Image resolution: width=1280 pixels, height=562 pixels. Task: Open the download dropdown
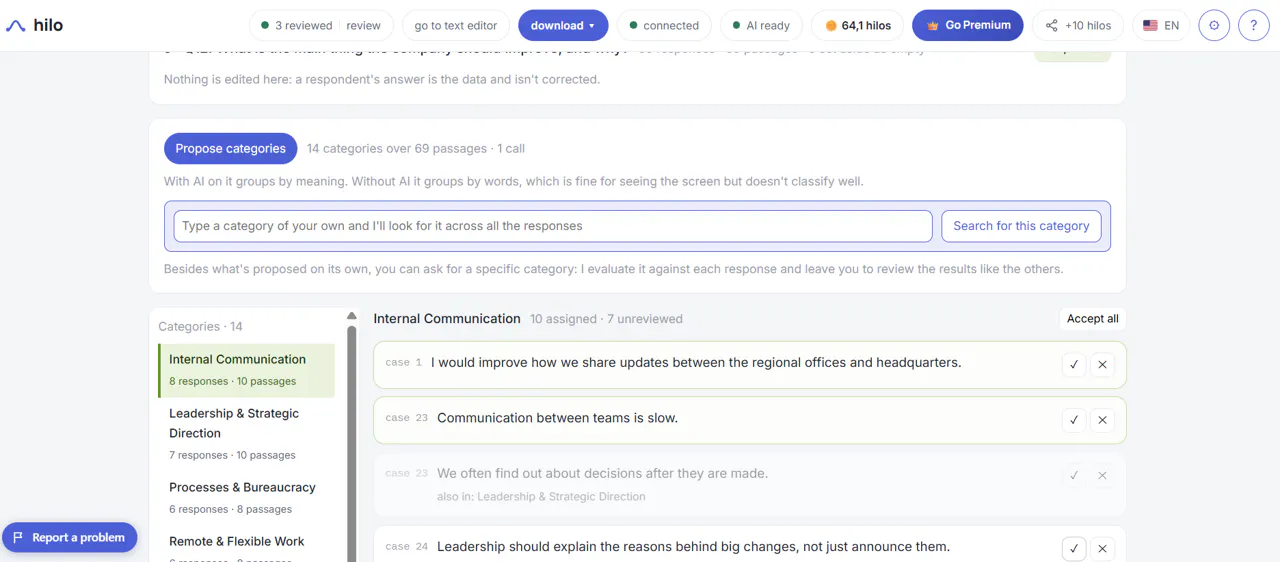point(563,26)
